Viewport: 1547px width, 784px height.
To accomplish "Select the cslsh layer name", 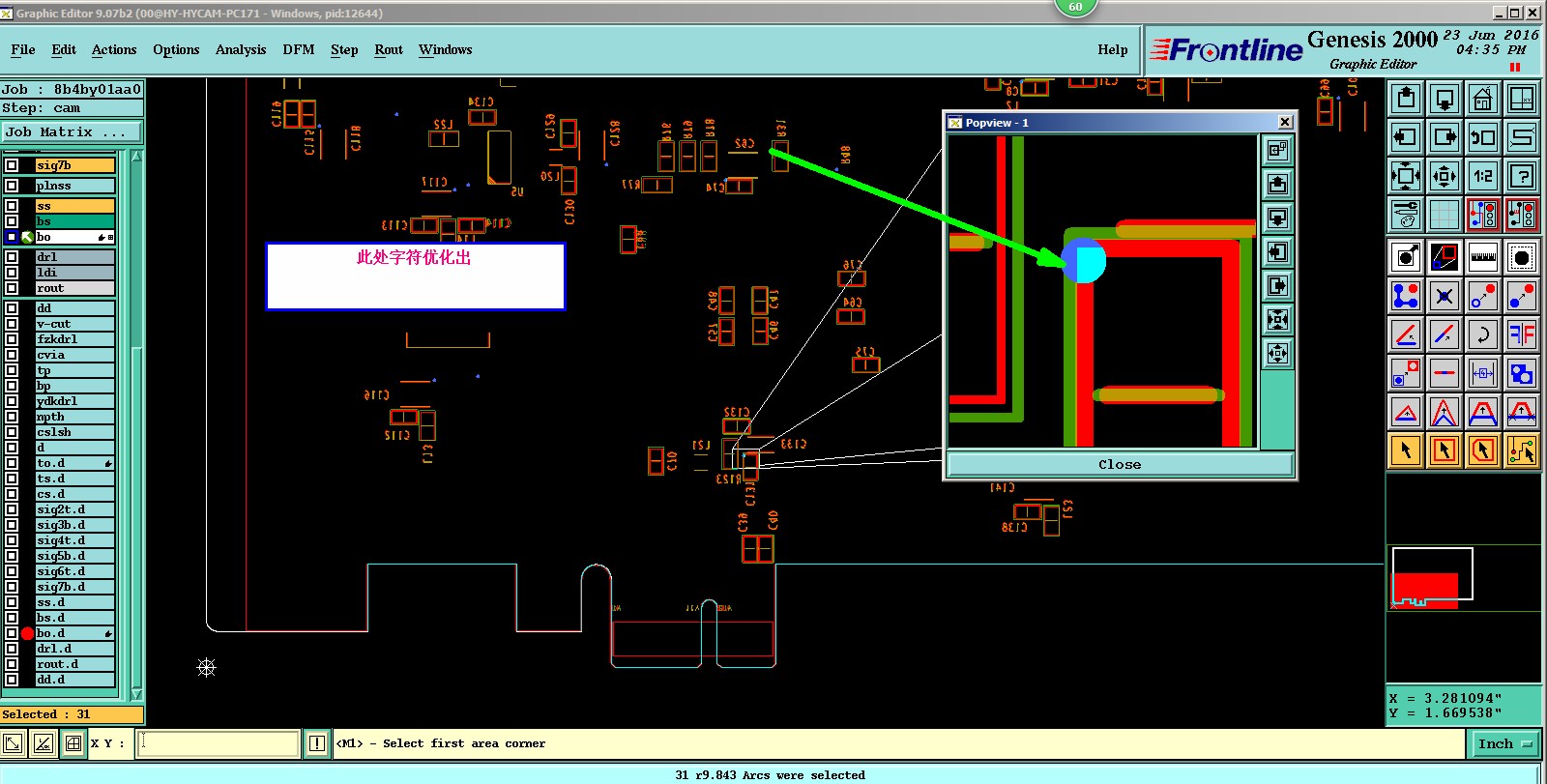I will (x=74, y=432).
